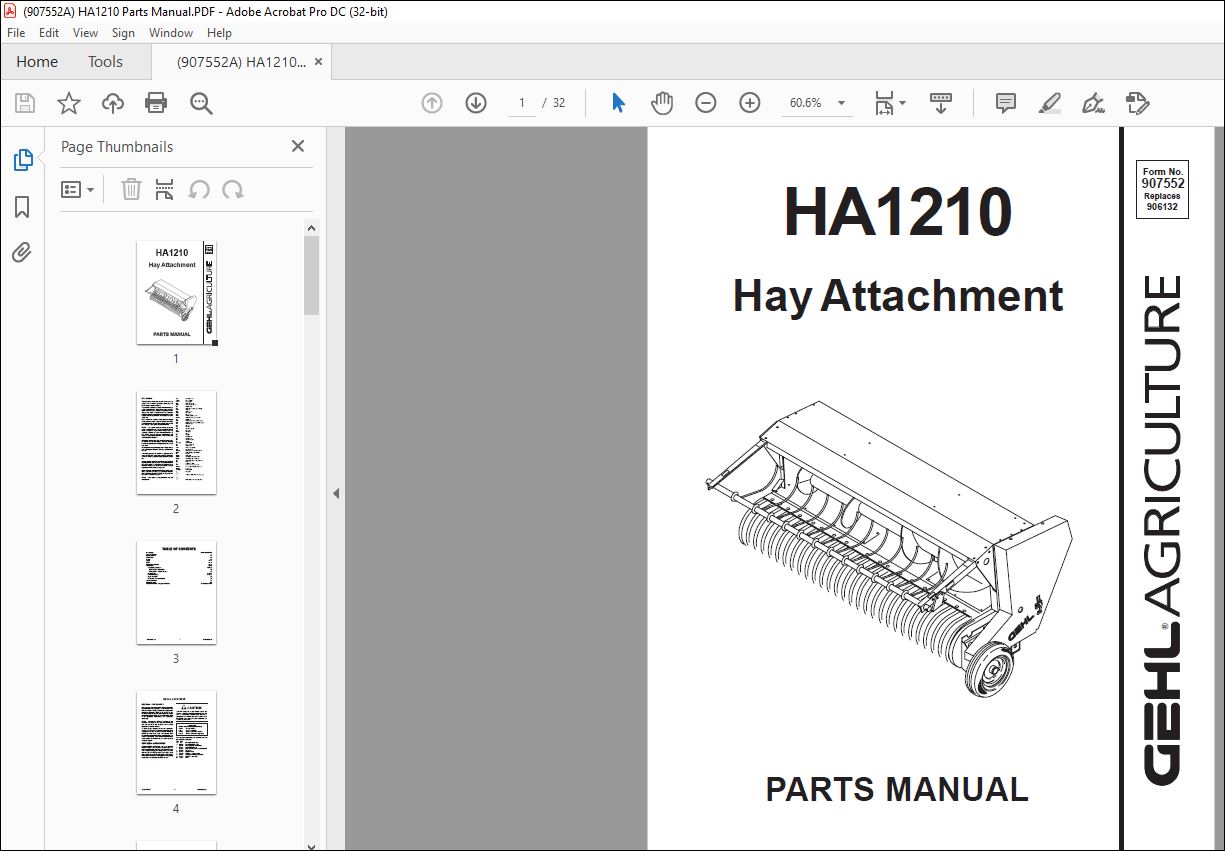1225x851 pixels.
Task: Open the Help menu
Action: tap(219, 33)
